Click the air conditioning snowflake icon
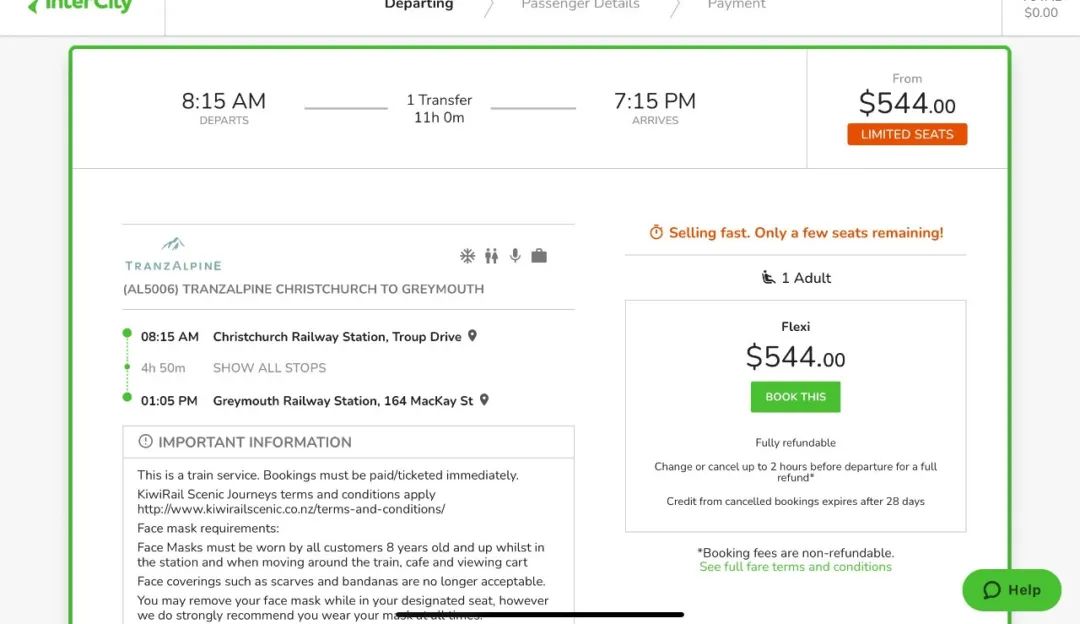Image resolution: width=1080 pixels, height=624 pixels. tap(468, 256)
